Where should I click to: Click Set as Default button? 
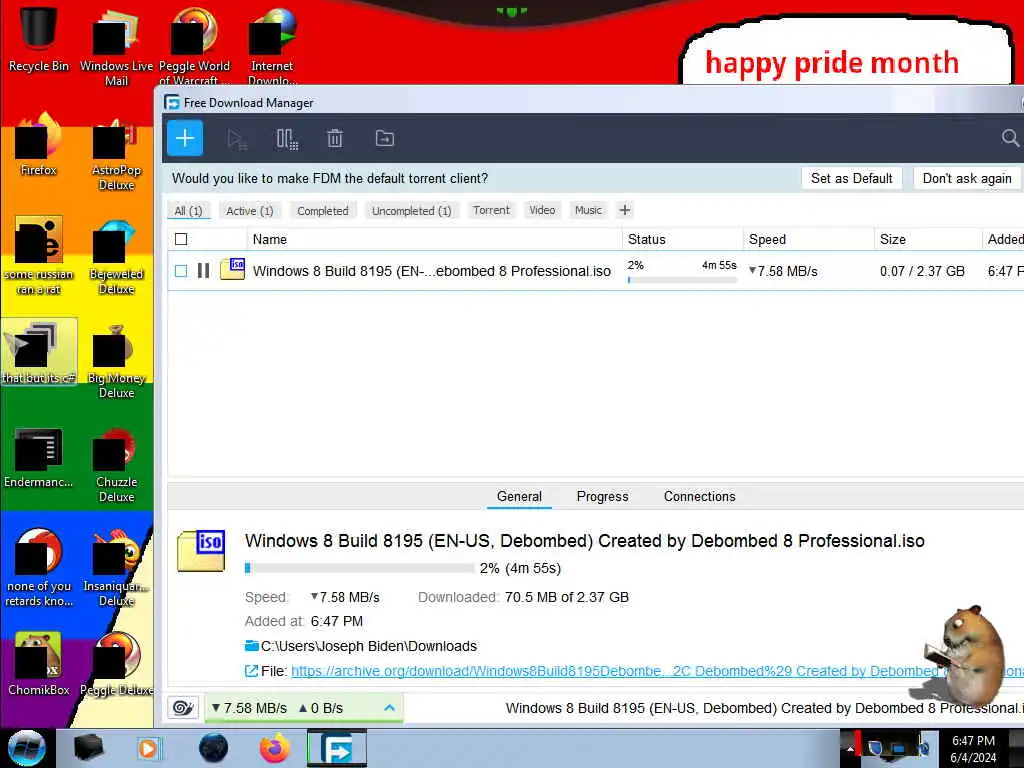(x=851, y=178)
